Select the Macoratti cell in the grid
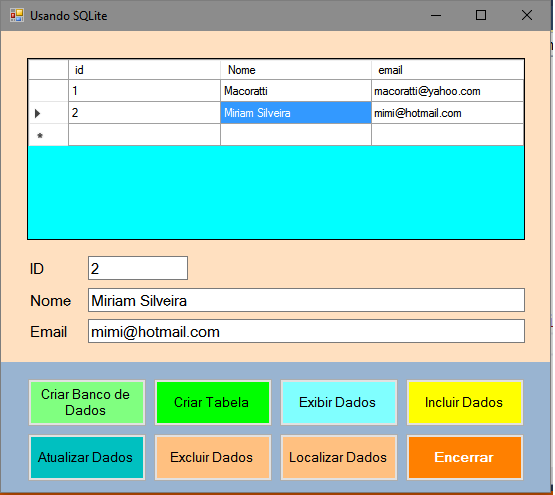The image size is (555, 495). click(296, 91)
